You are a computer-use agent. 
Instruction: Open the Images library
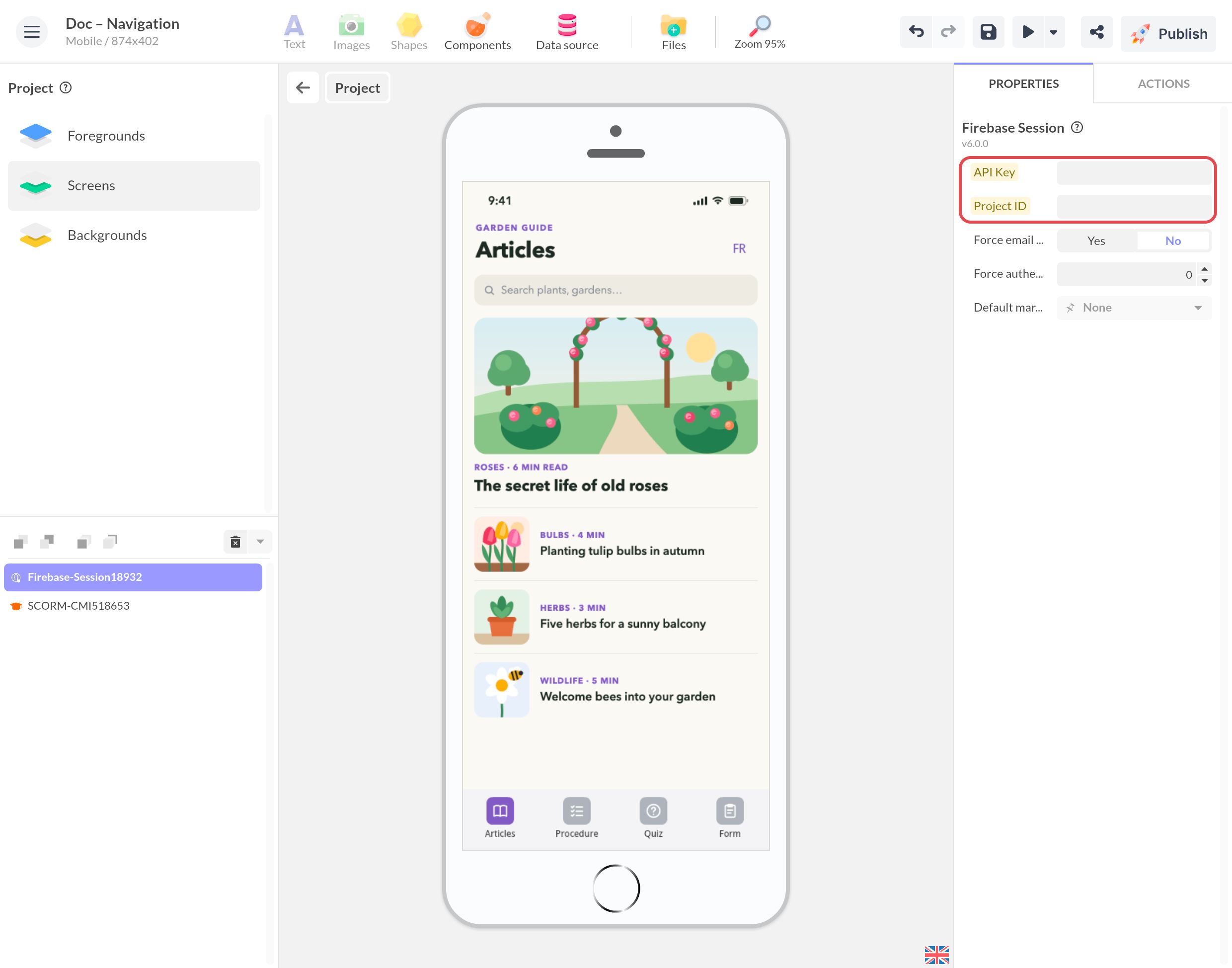(351, 32)
